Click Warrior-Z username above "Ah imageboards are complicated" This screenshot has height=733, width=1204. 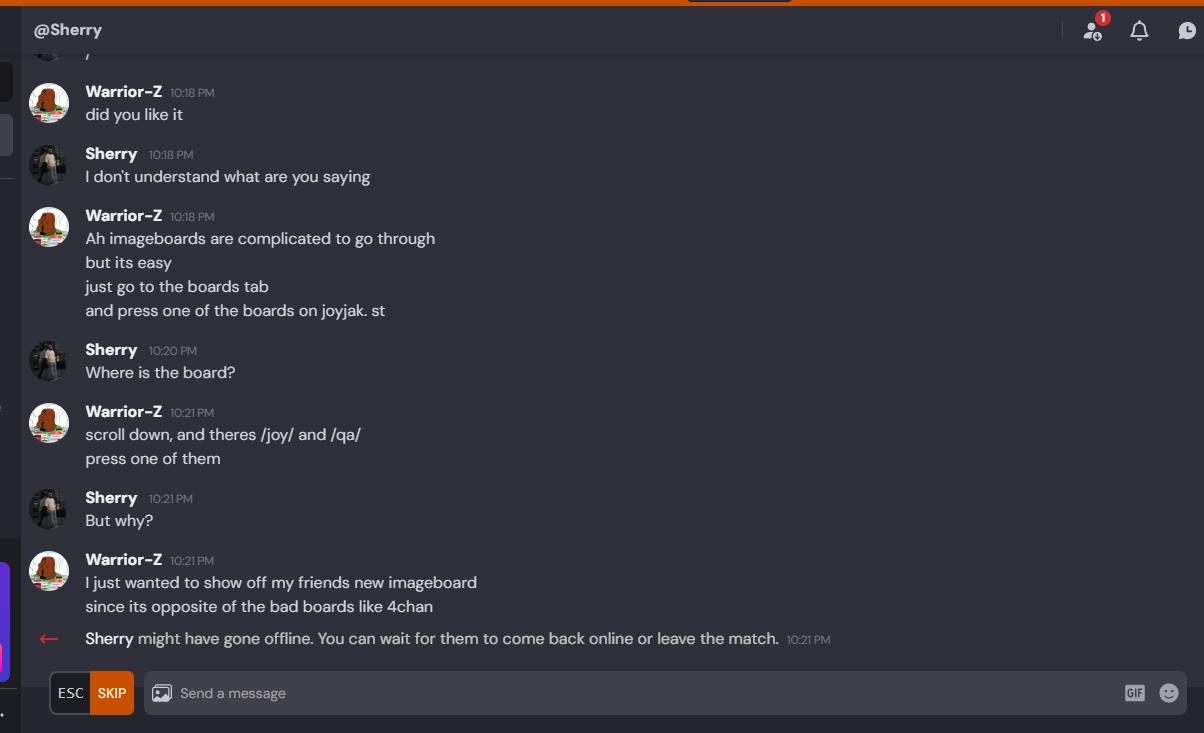tap(124, 215)
